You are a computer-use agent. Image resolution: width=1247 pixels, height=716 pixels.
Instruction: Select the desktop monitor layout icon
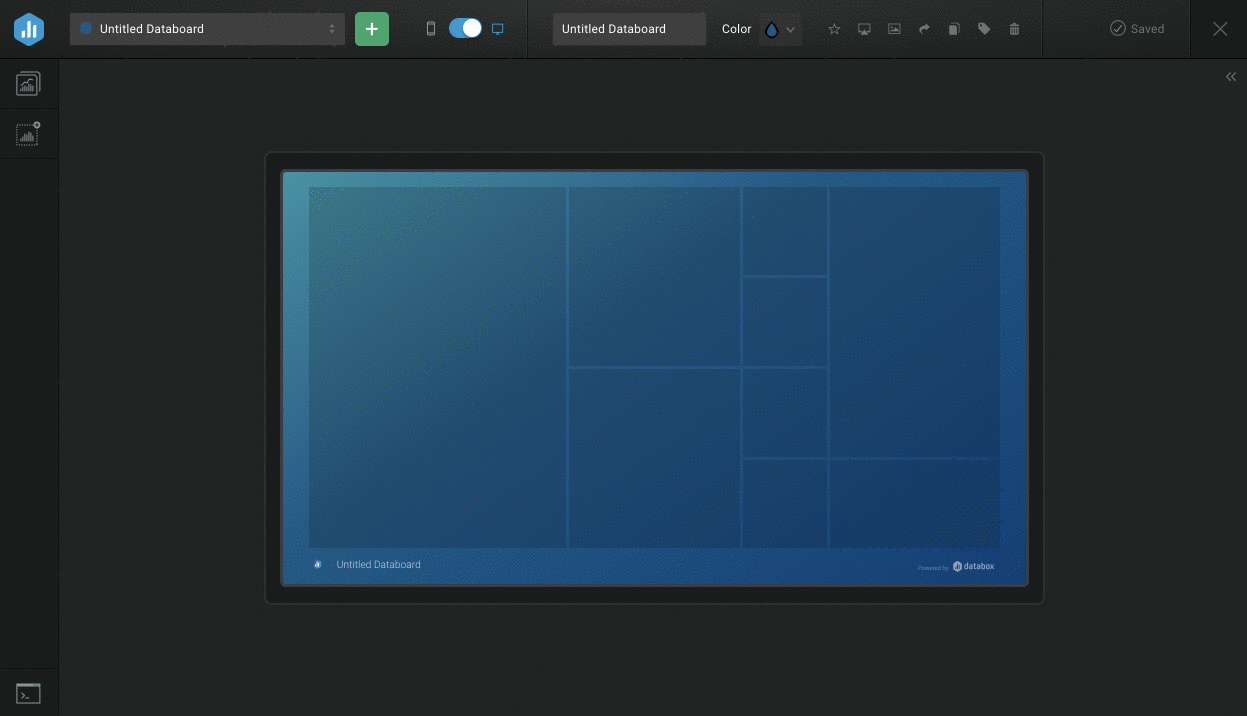click(x=497, y=29)
